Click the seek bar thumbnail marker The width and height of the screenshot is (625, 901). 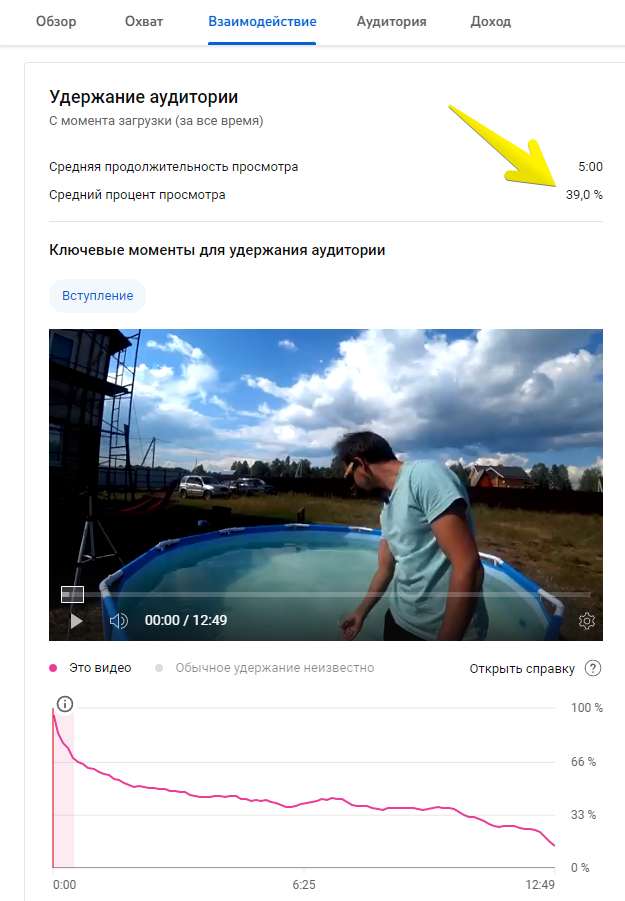tap(72, 594)
